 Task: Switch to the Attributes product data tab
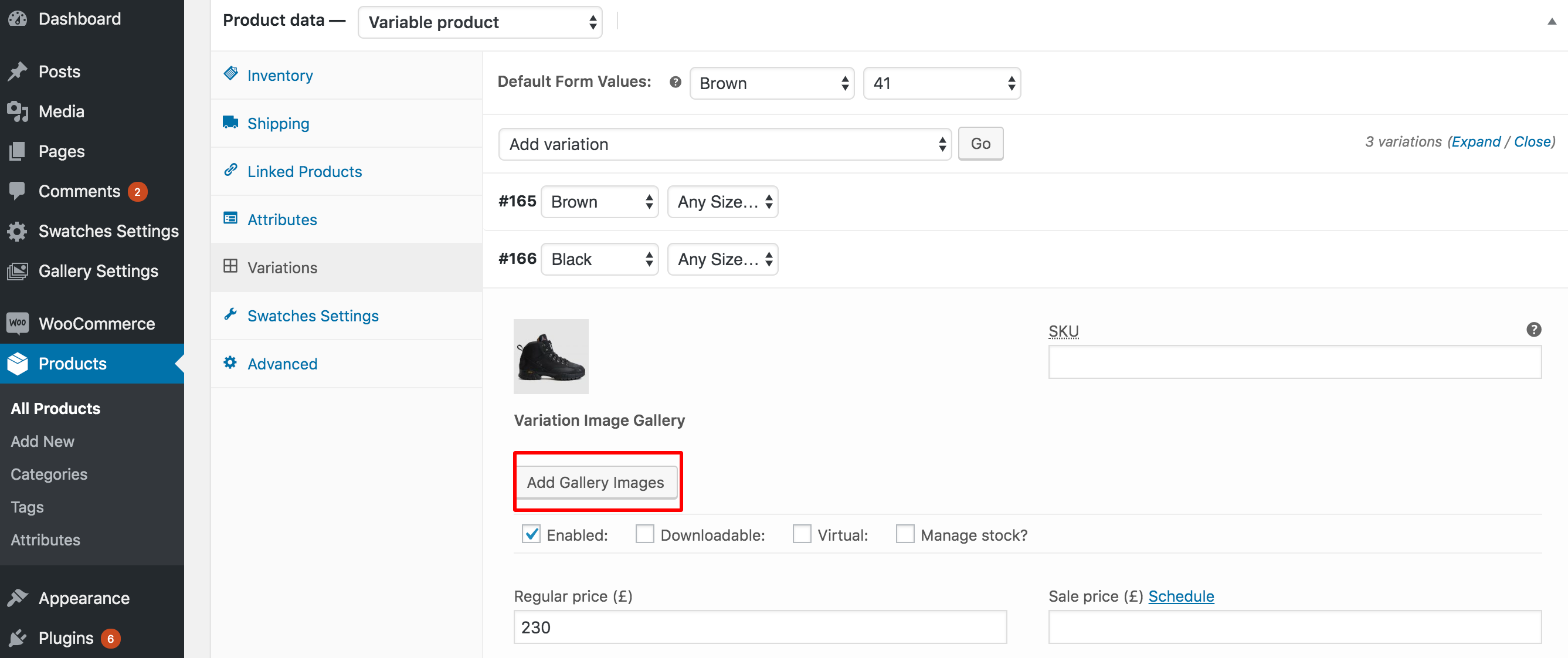[x=347, y=220]
